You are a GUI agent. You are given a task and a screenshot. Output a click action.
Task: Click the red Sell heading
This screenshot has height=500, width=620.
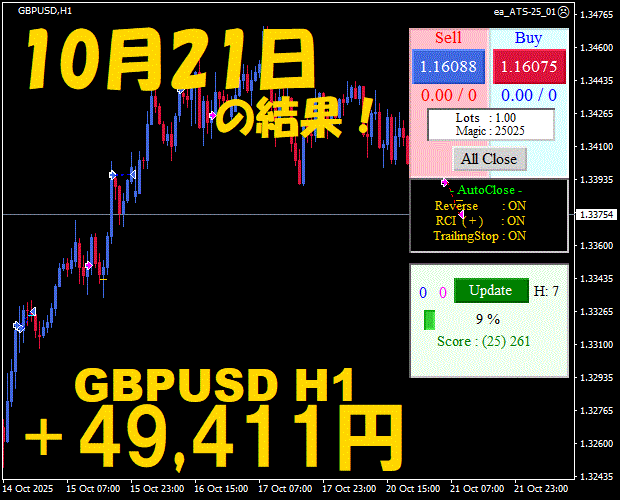(x=448, y=38)
